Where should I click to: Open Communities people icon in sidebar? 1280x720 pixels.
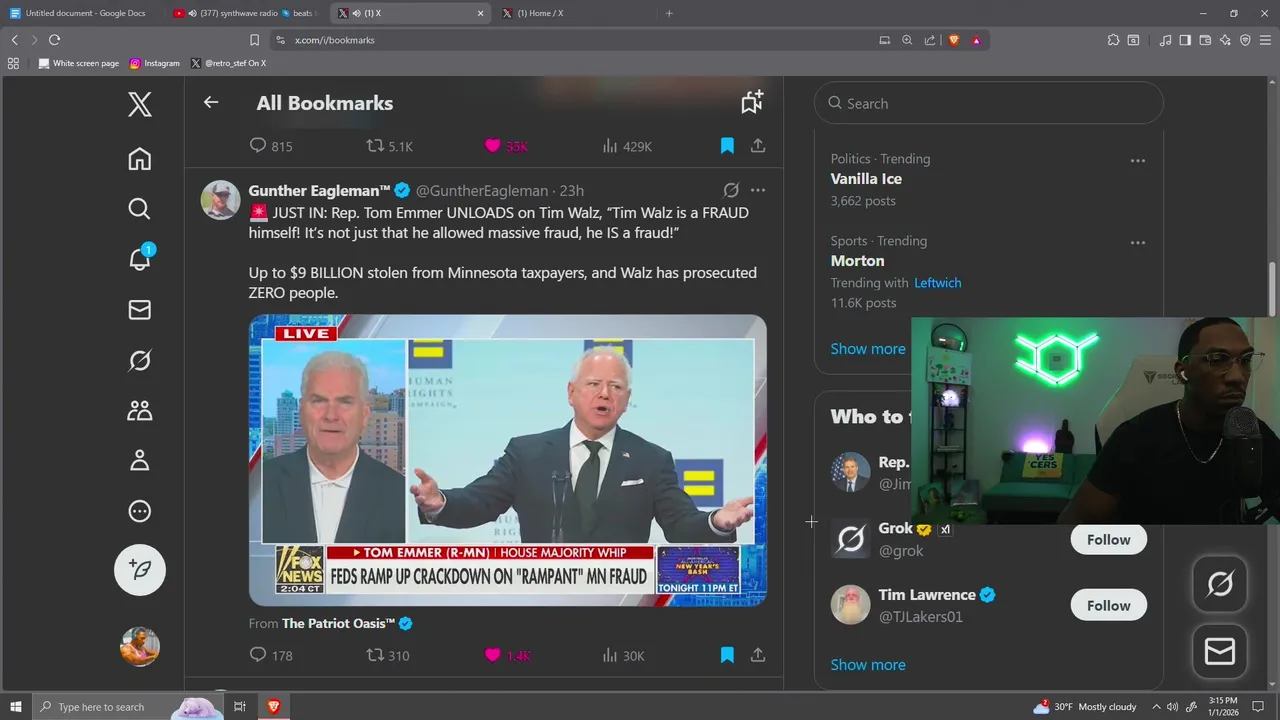click(140, 410)
